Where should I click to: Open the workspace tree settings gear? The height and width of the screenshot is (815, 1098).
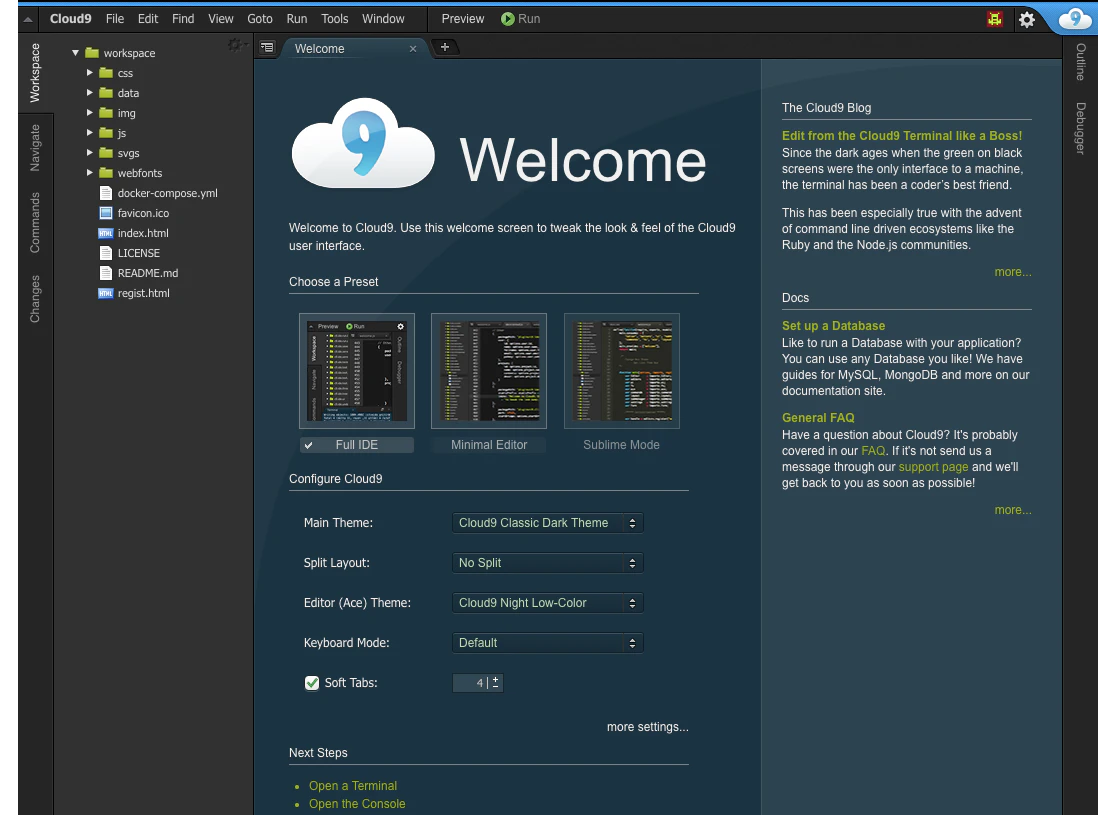pos(235,45)
